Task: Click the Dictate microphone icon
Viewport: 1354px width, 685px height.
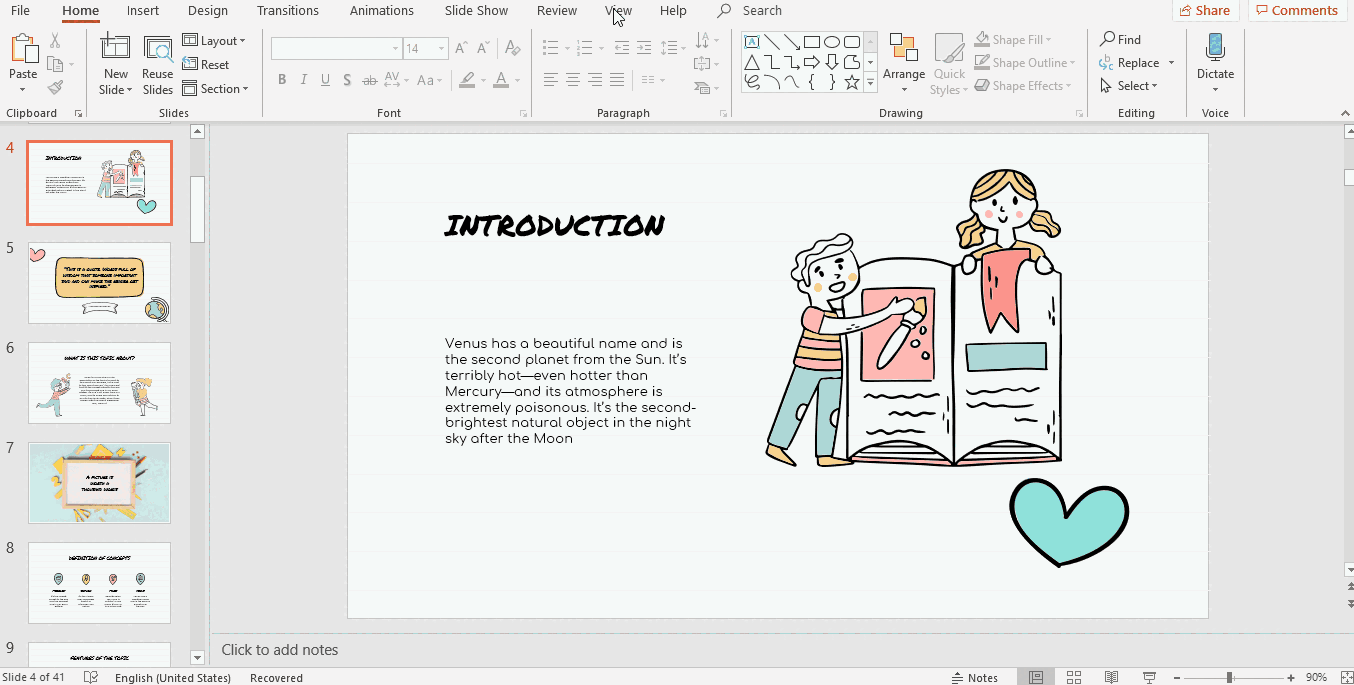Action: coord(1215,47)
